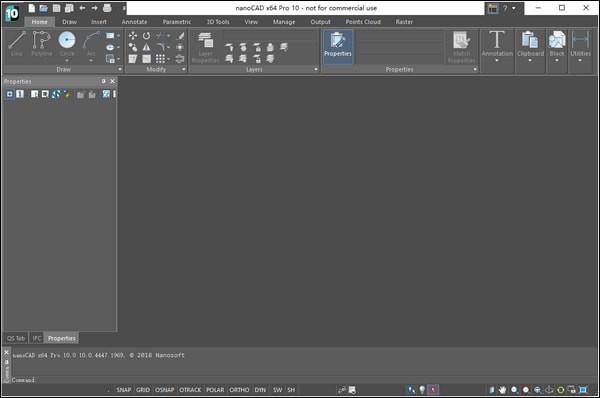Open Layer Properties manager
Screen dimensions: 600x398
(205, 47)
